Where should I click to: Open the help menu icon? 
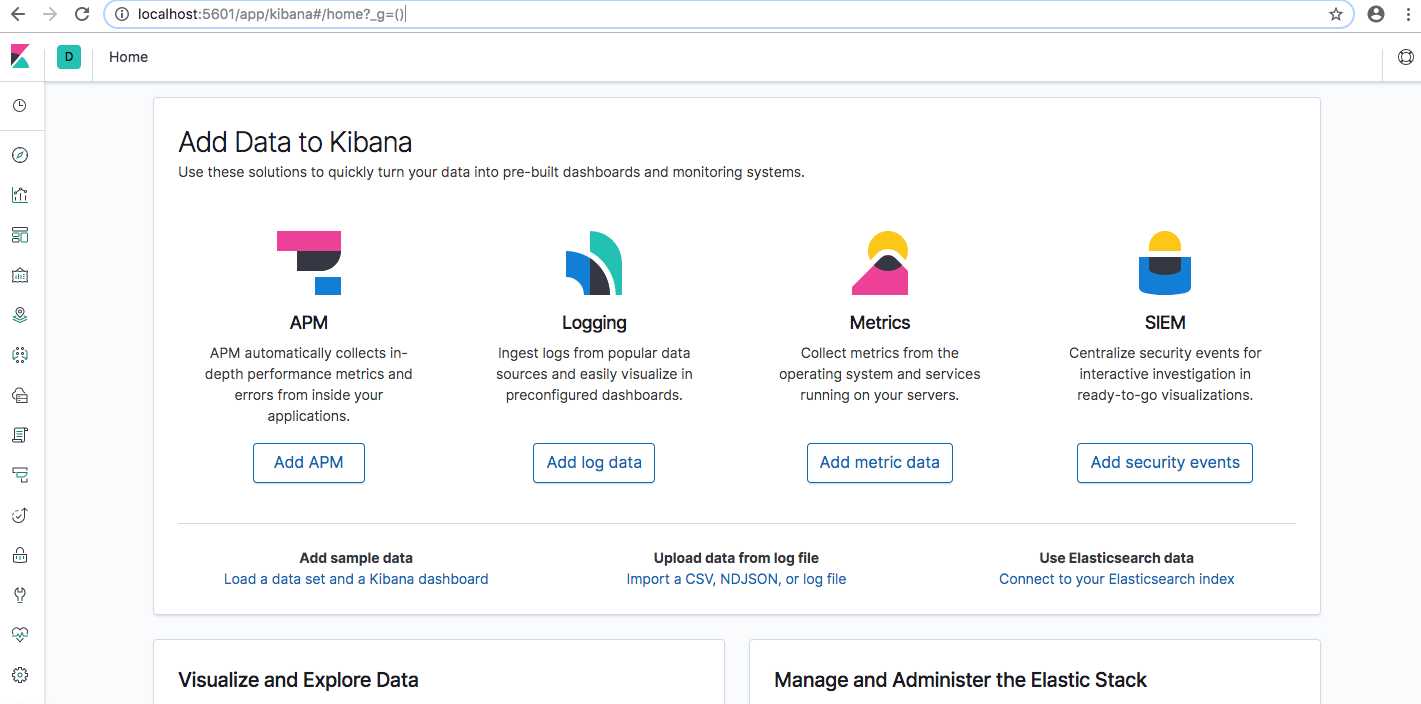1405,57
